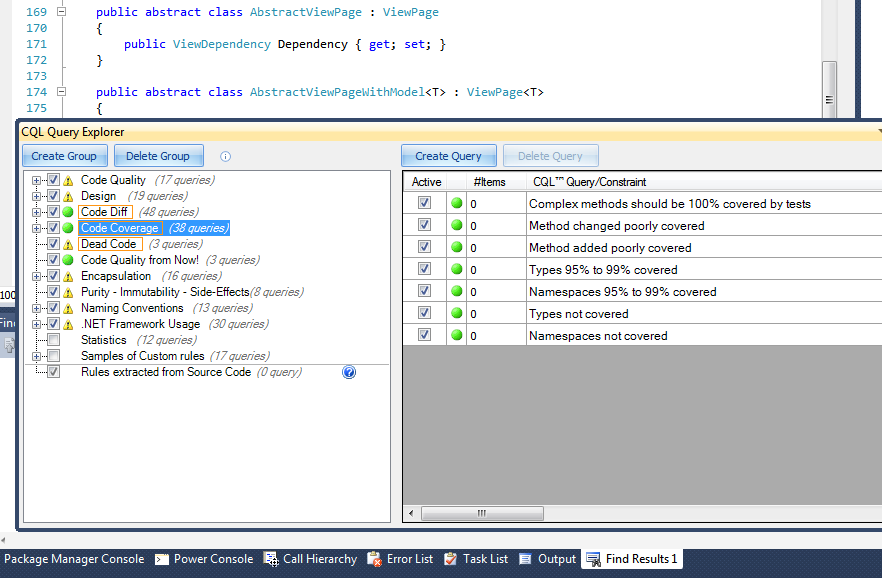Expand the Code Diff tree node
Viewport: 882px width, 578px height.
click(x=37, y=213)
